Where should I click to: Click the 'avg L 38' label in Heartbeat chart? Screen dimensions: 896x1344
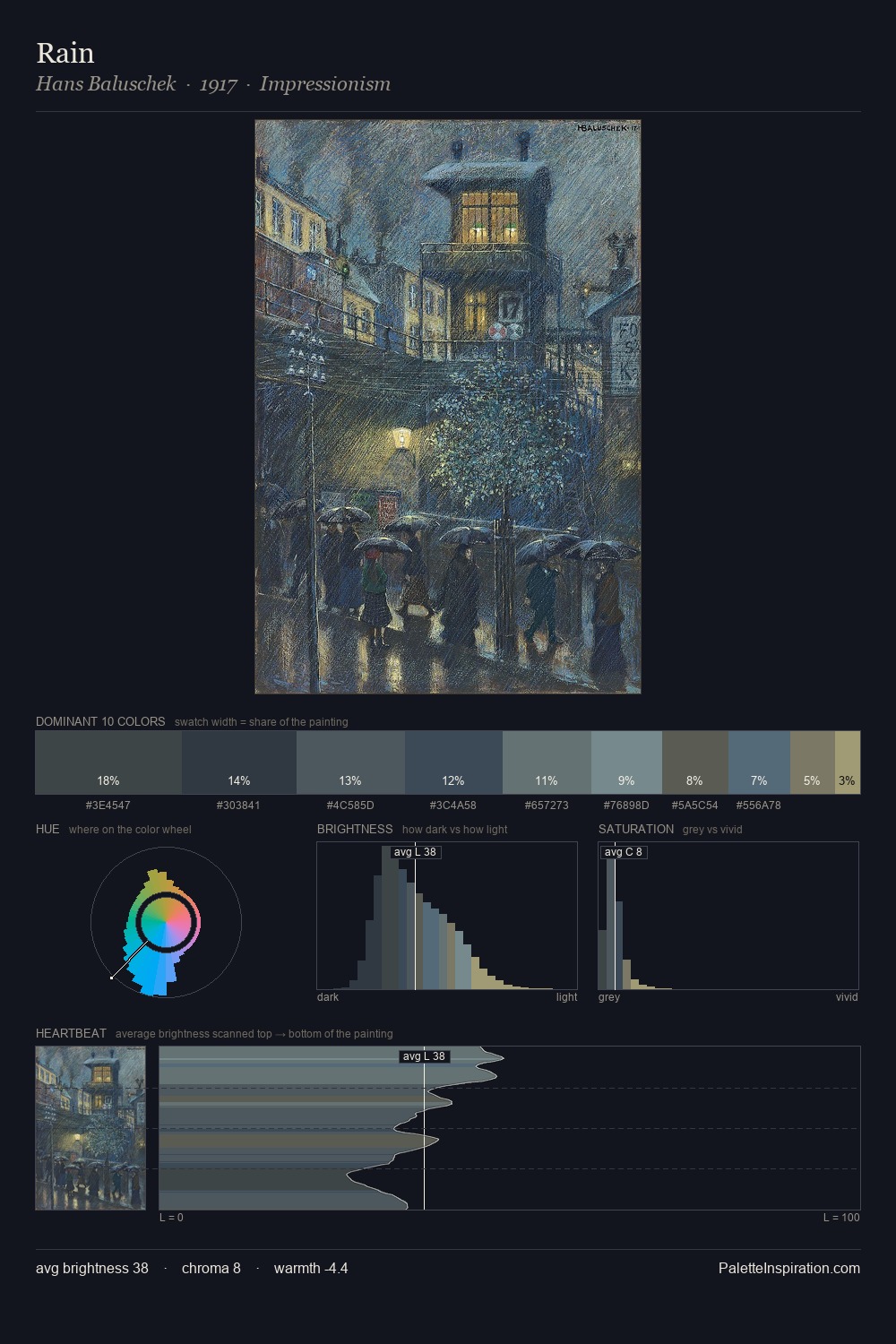(x=425, y=1056)
